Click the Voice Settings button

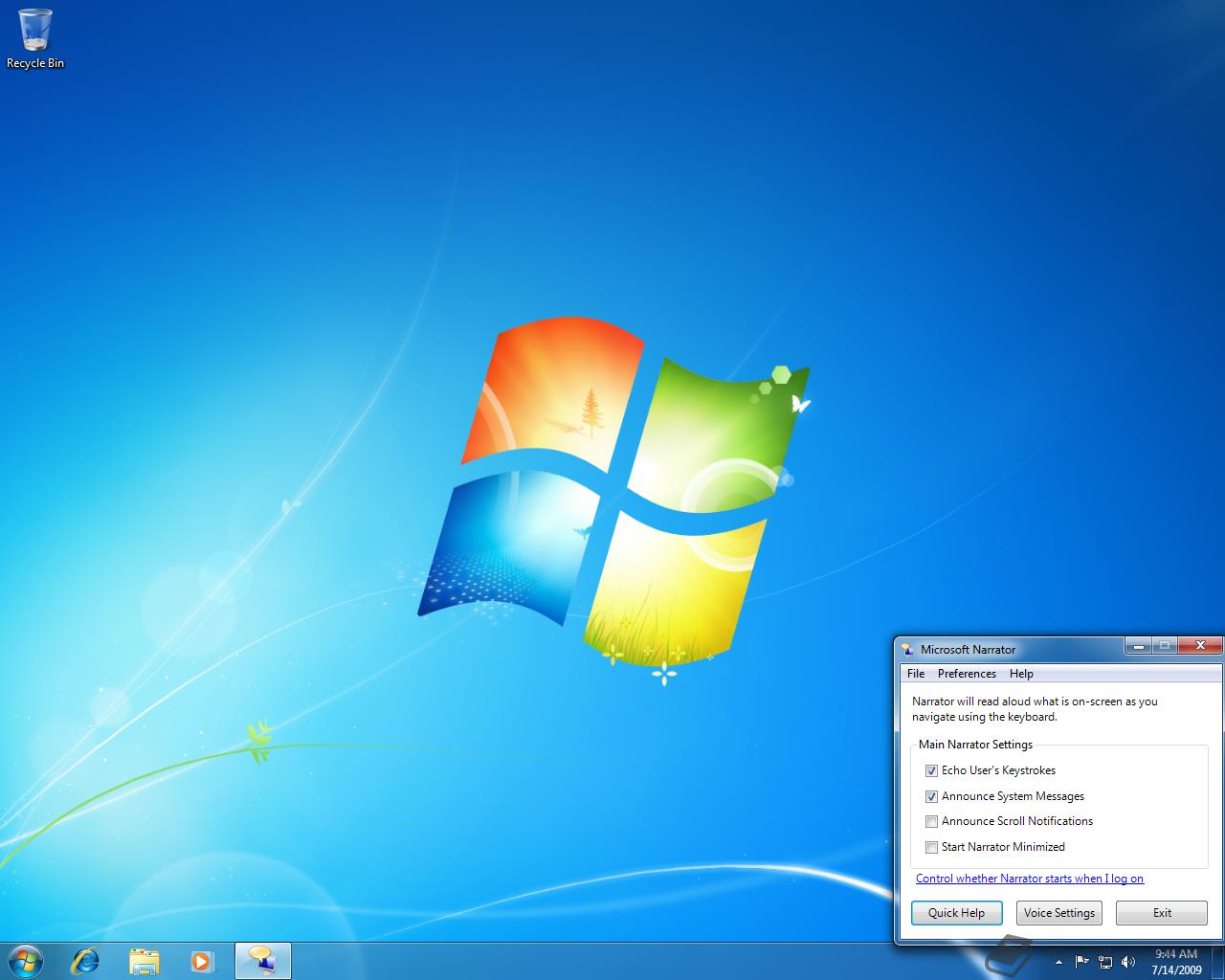pyautogui.click(x=1058, y=913)
